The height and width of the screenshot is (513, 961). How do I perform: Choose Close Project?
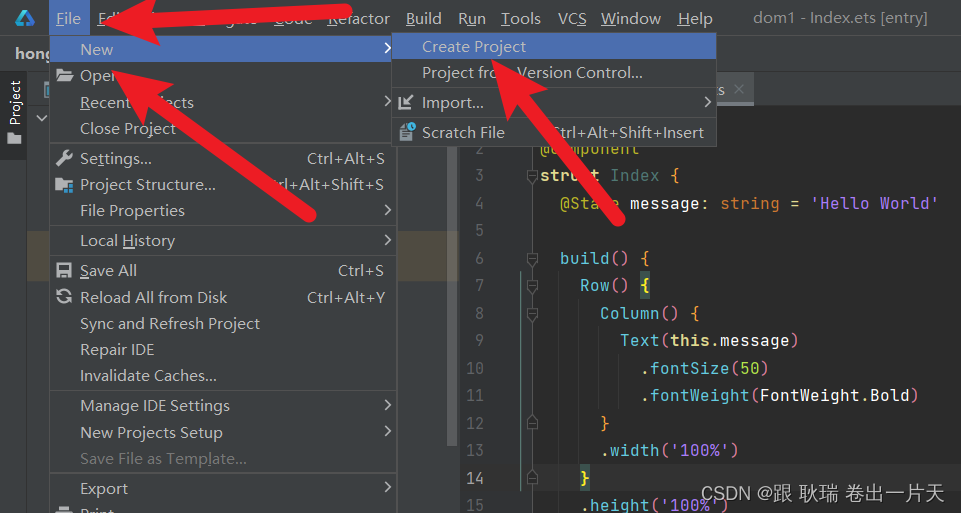pyautogui.click(x=223, y=129)
